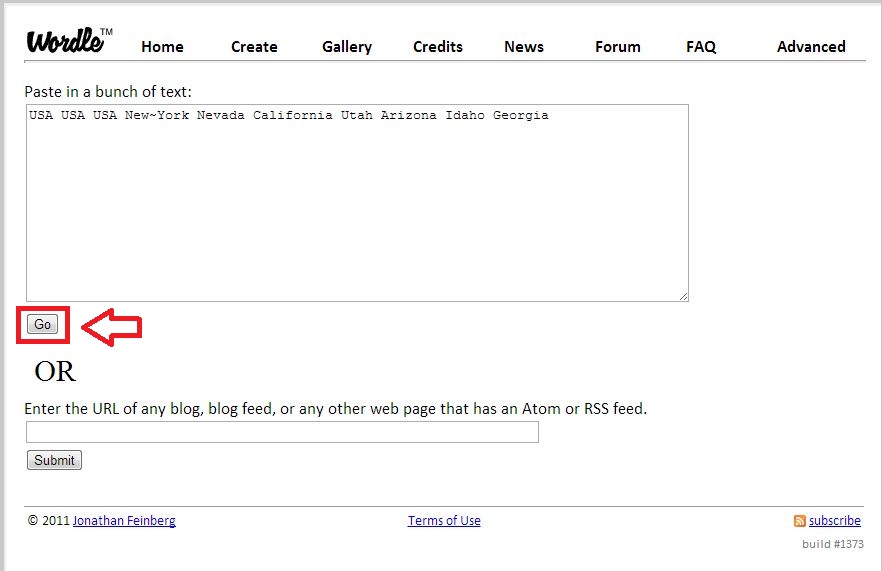Click the Submit button
This screenshot has height=571, width=882.
54,460
